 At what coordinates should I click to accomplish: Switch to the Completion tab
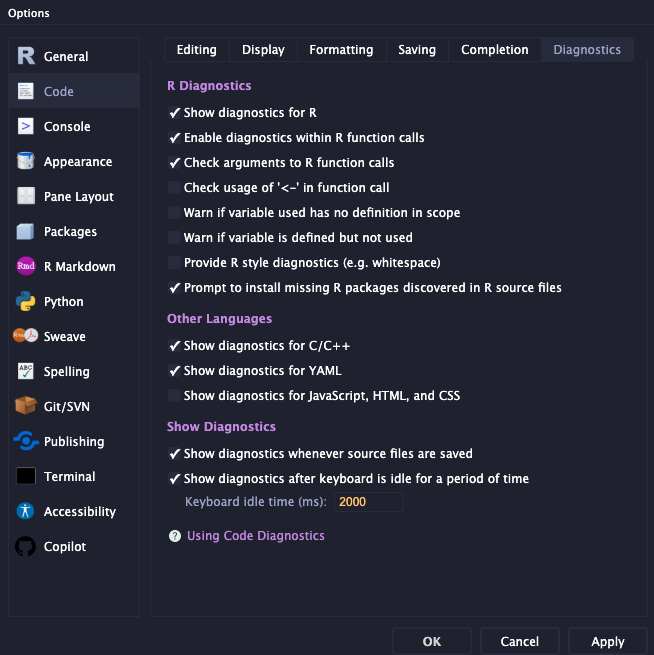494,50
